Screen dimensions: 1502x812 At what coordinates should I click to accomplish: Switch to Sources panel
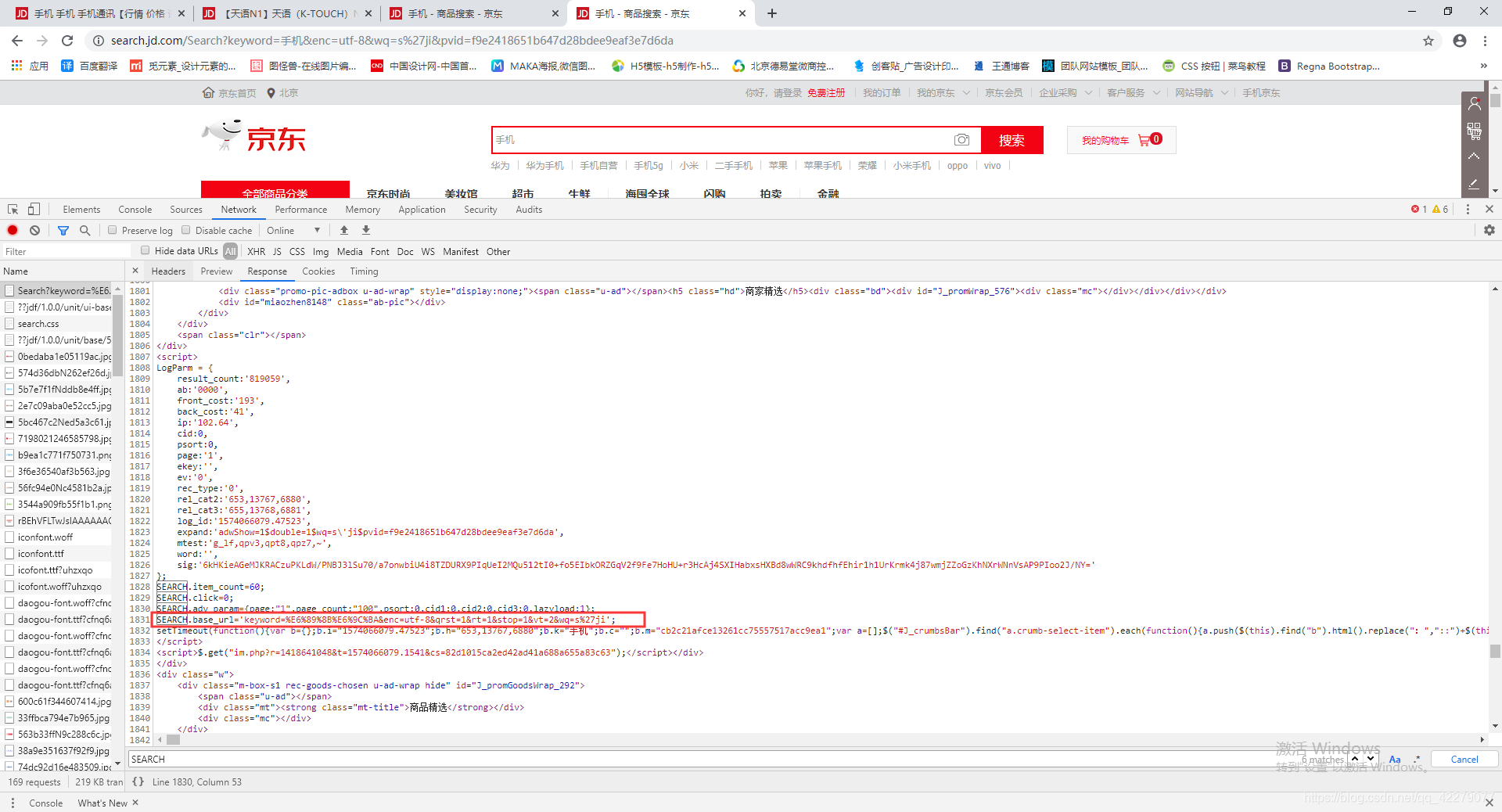point(185,209)
